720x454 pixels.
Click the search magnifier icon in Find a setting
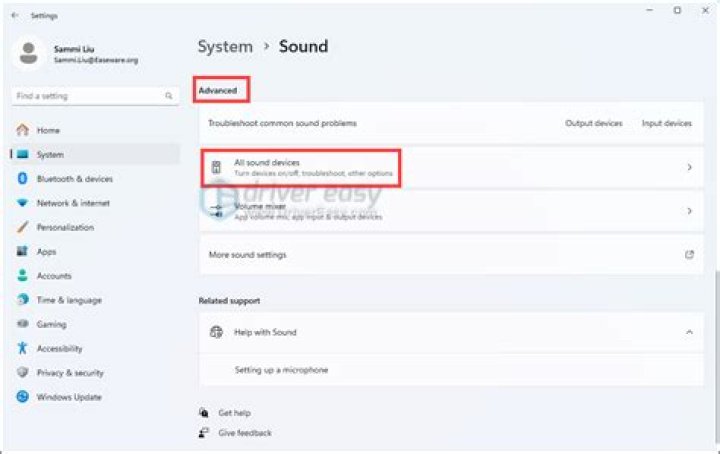pyautogui.click(x=169, y=96)
